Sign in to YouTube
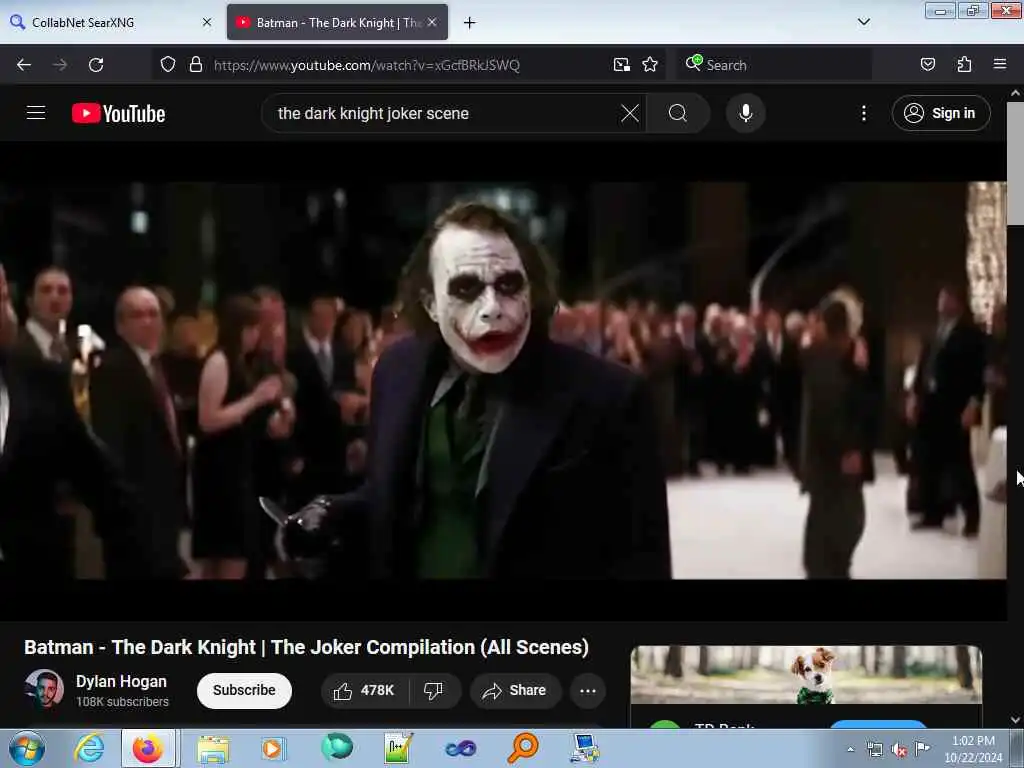Viewport: 1024px width, 768px height. (940, 113)
